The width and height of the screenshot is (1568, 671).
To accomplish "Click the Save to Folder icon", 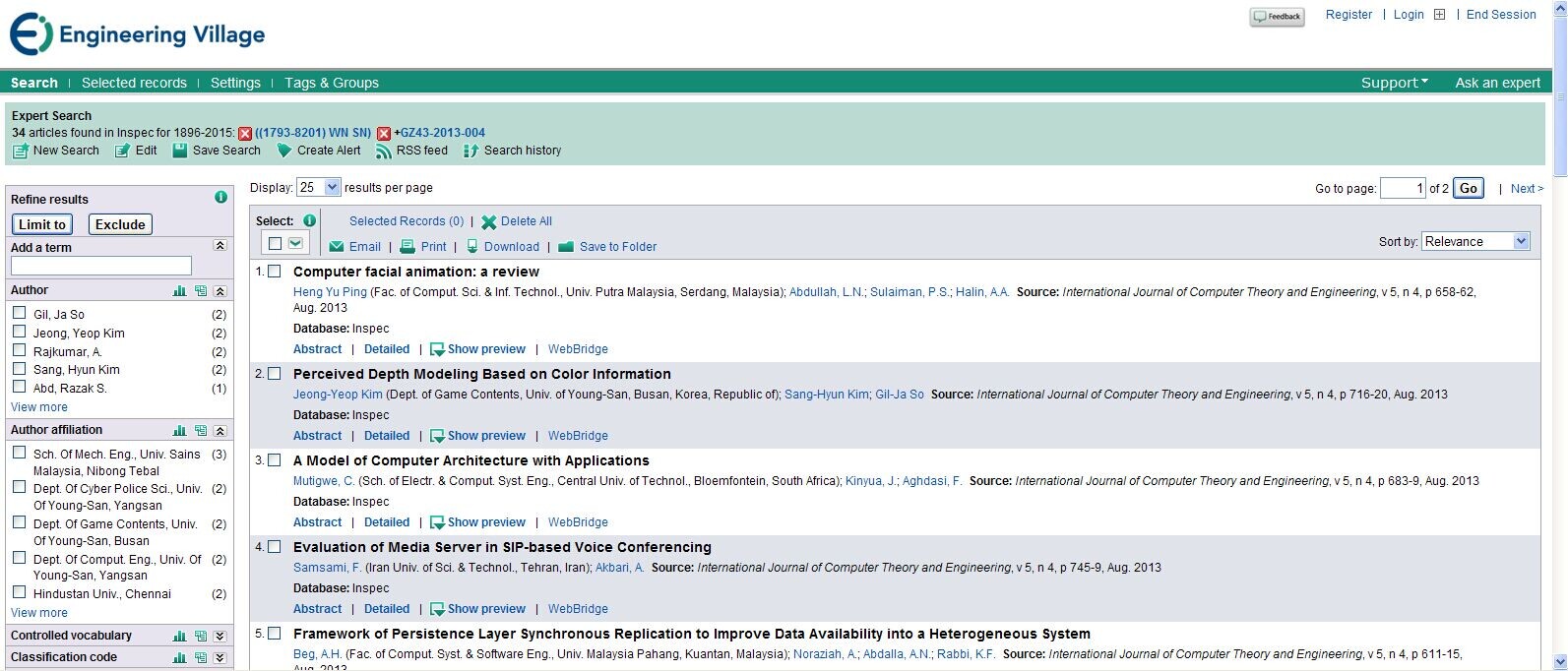I will 566,247.
